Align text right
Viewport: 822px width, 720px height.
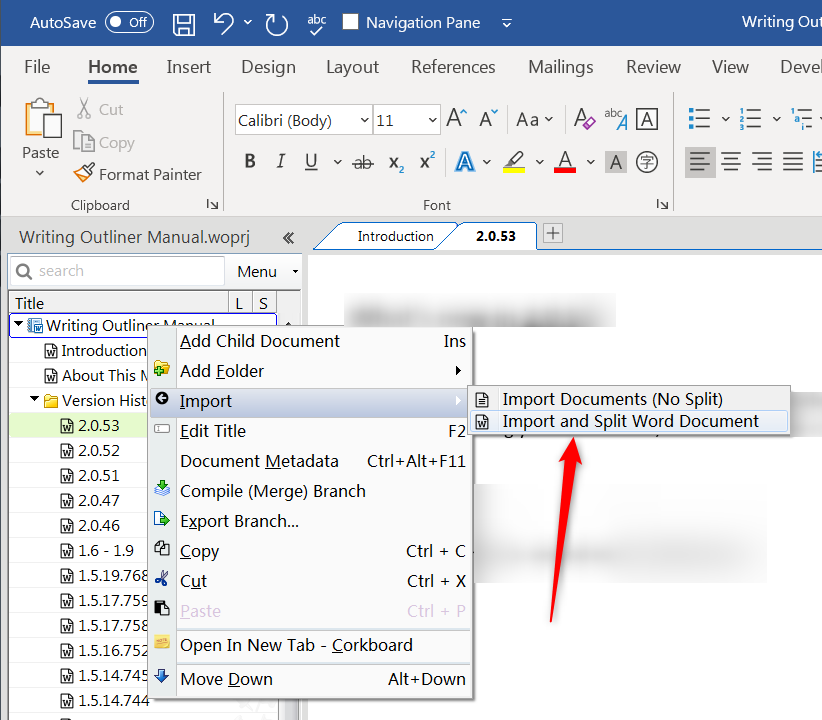tap(762, 162)
